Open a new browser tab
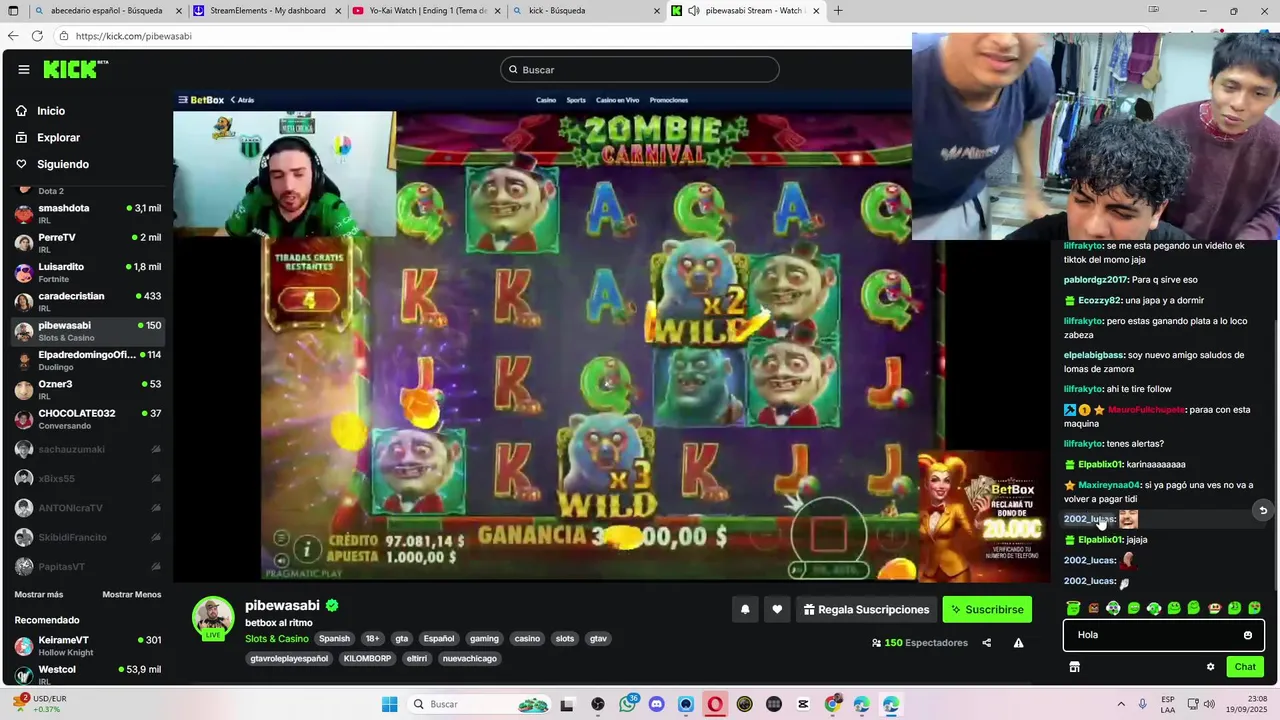The image size is (1280, 720). pyautogui.click(x=838, y=11)
